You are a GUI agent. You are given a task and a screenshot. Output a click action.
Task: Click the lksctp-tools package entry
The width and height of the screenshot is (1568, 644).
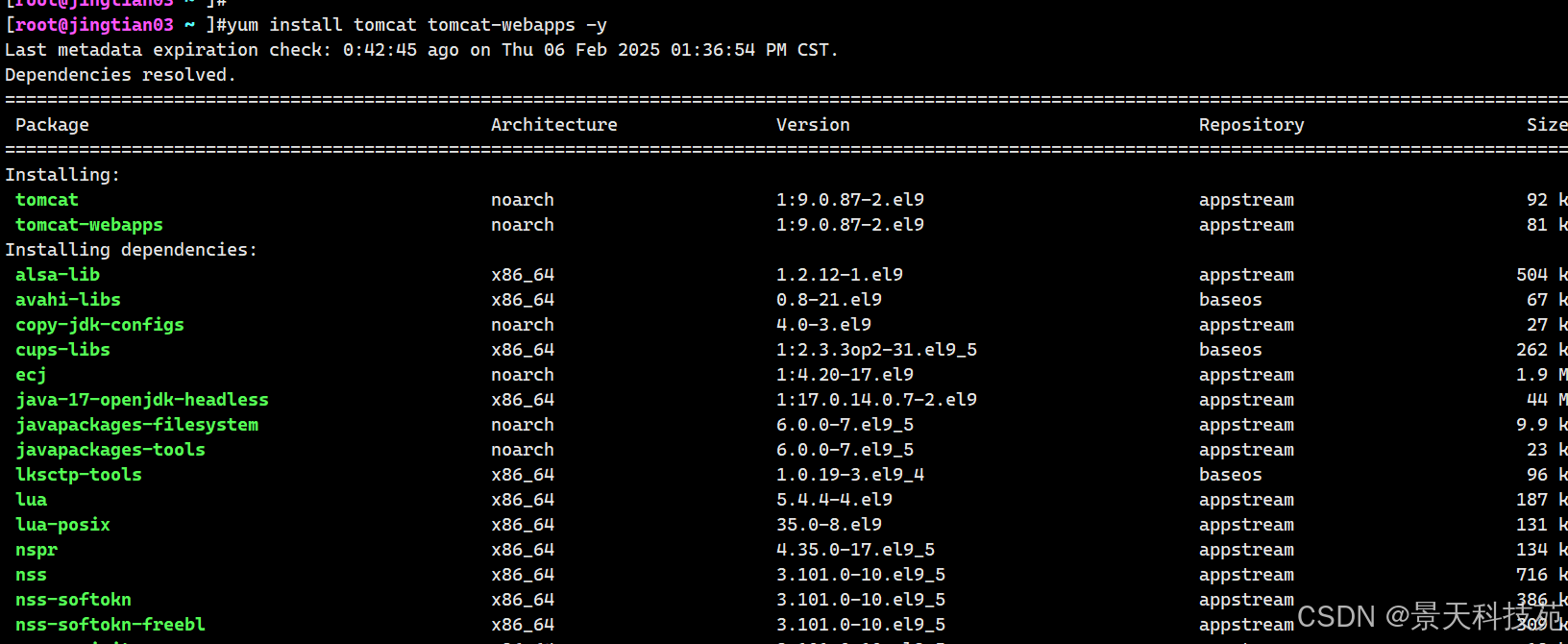79,475
